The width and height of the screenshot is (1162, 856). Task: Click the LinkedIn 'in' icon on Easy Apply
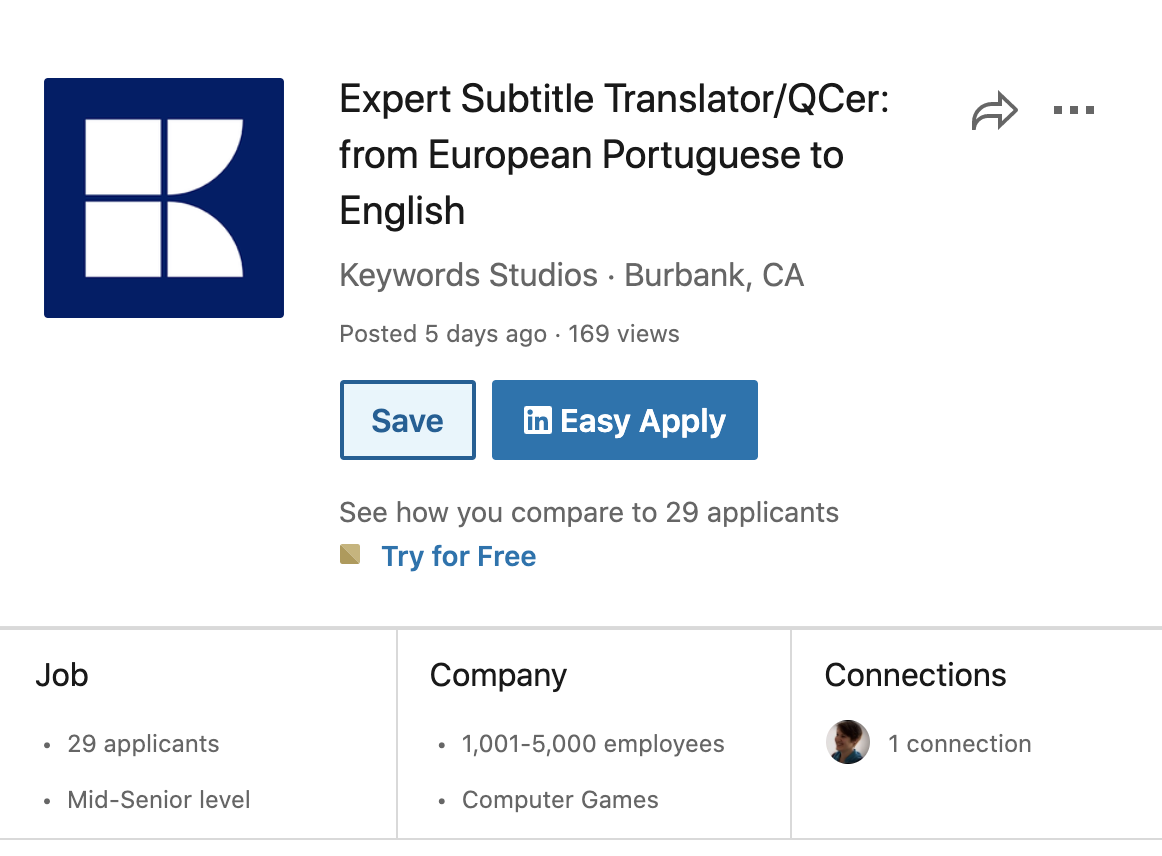click(537, 420)
